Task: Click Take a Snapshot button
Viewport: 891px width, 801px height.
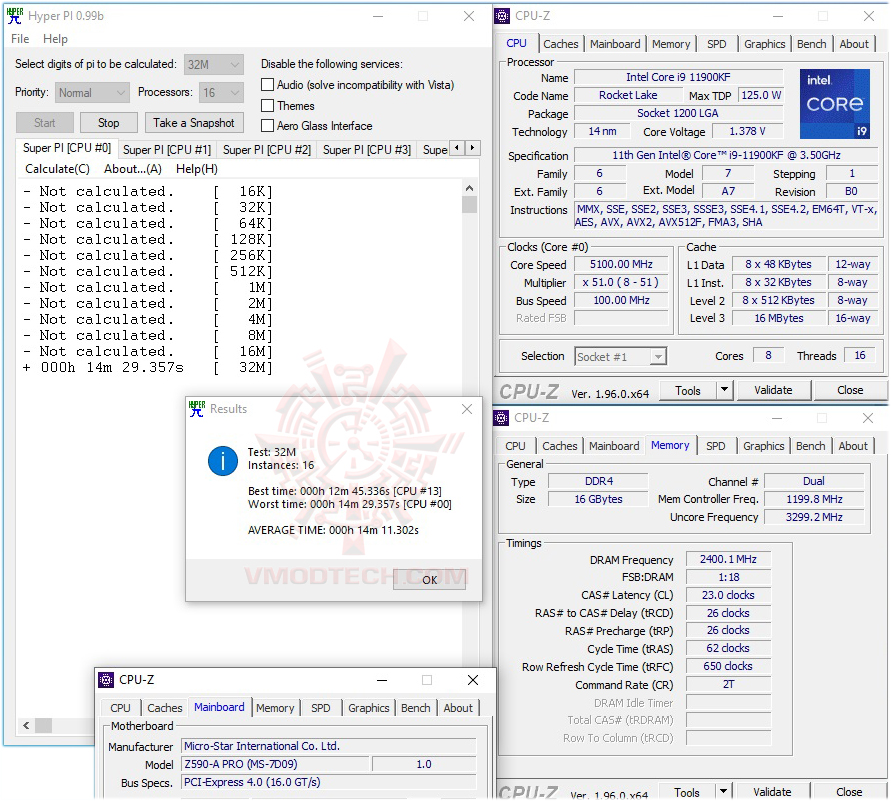Action: click(194, 123)
